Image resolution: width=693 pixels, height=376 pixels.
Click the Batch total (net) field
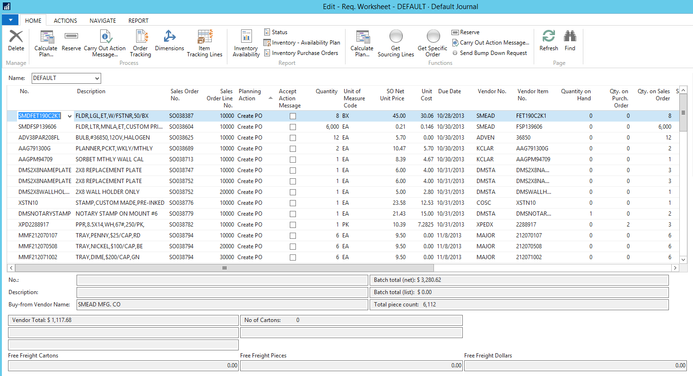pos(519,280)
